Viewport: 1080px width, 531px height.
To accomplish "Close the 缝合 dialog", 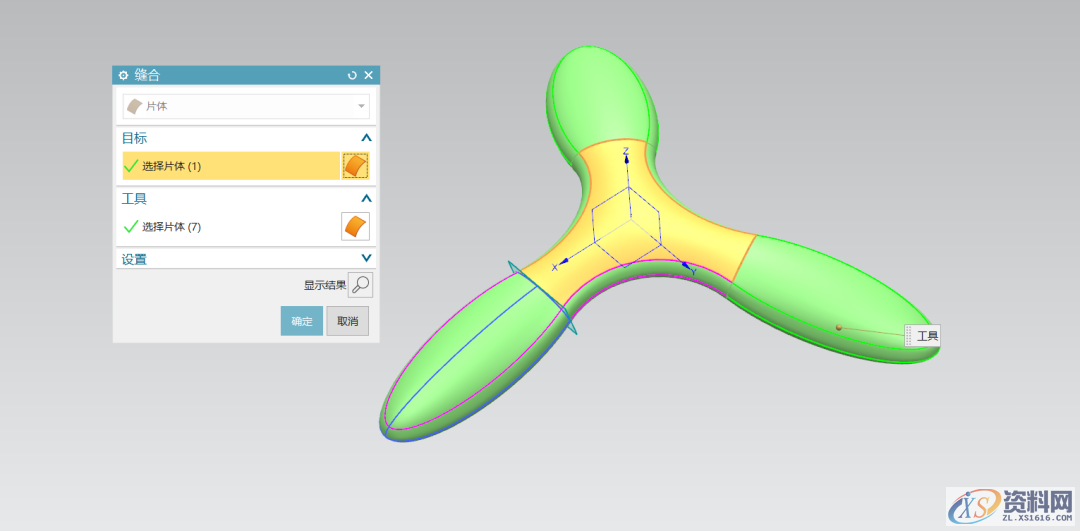I will 368,75.
